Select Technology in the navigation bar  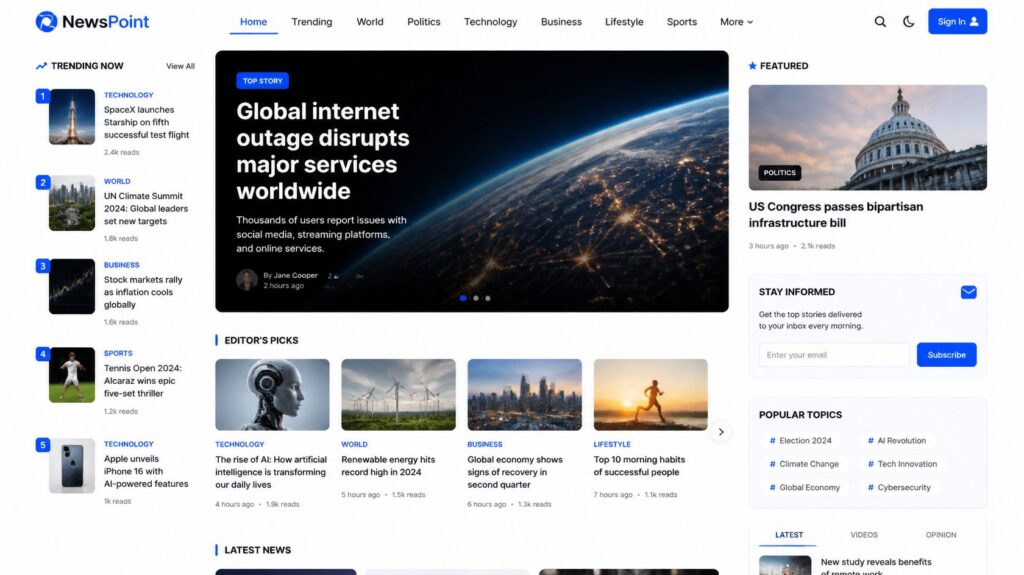tap(490, 22)
